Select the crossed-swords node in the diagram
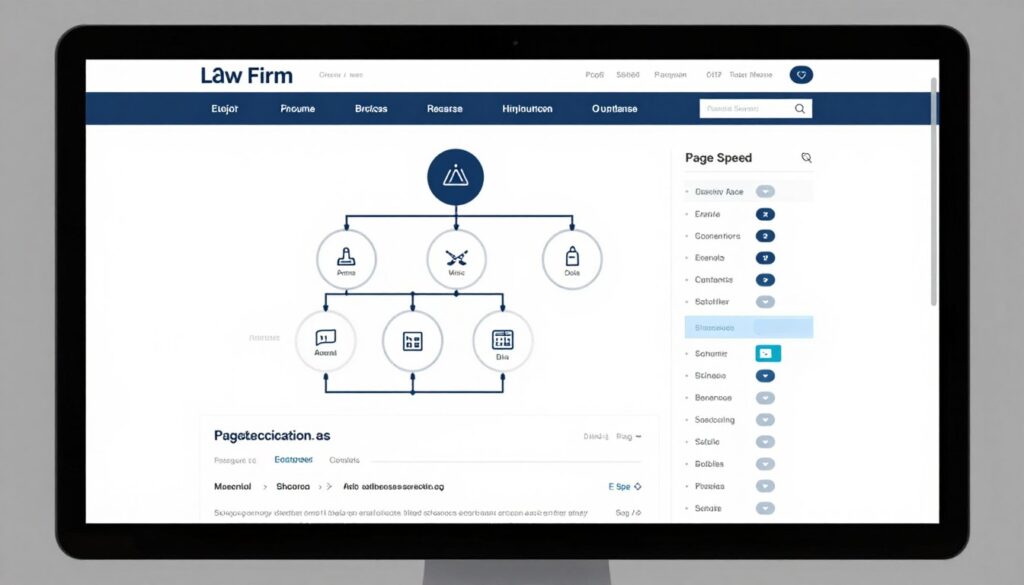1024x585 pixels. coord(456,259)
